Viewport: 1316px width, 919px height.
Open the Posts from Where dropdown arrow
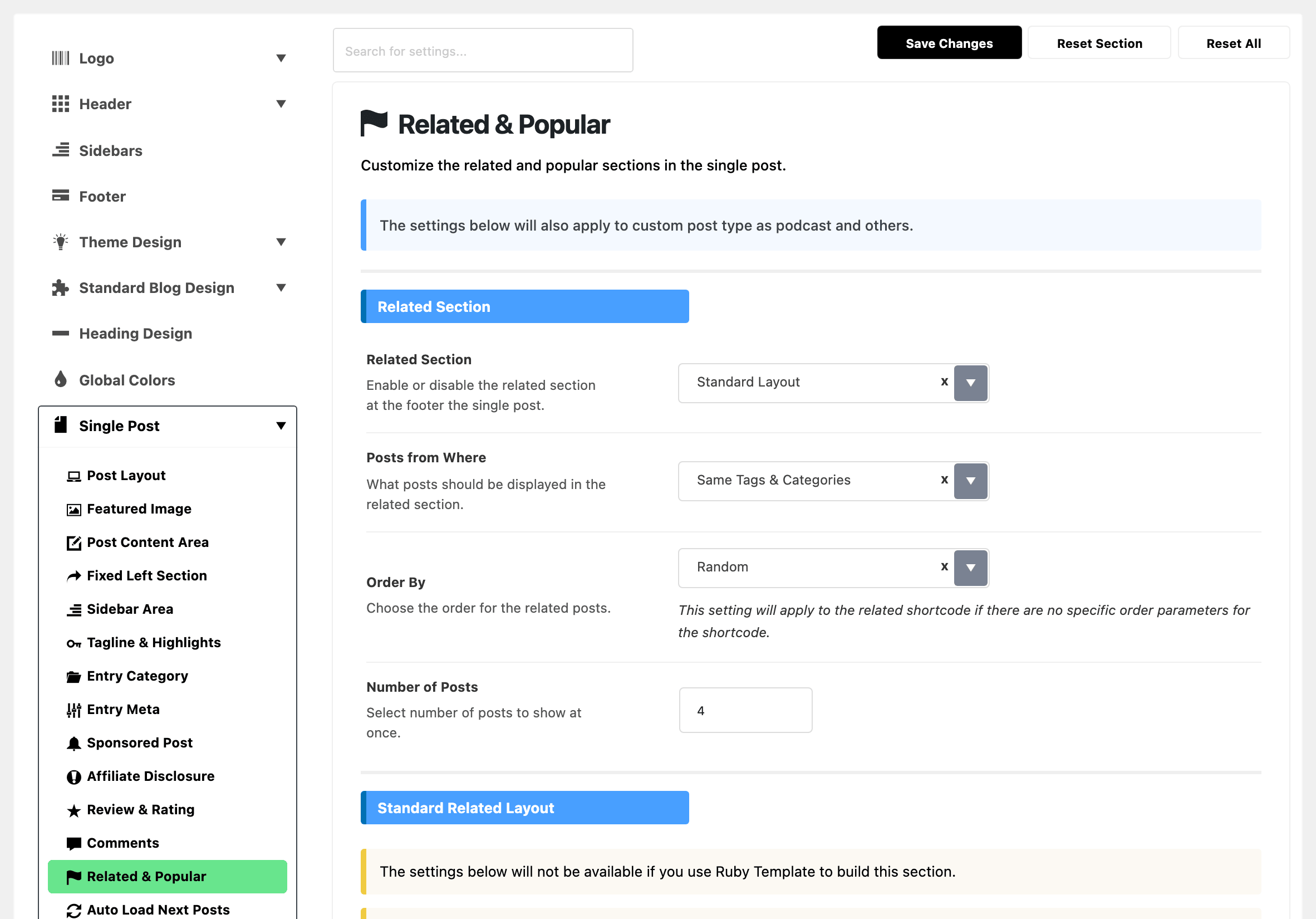point(970,481)
